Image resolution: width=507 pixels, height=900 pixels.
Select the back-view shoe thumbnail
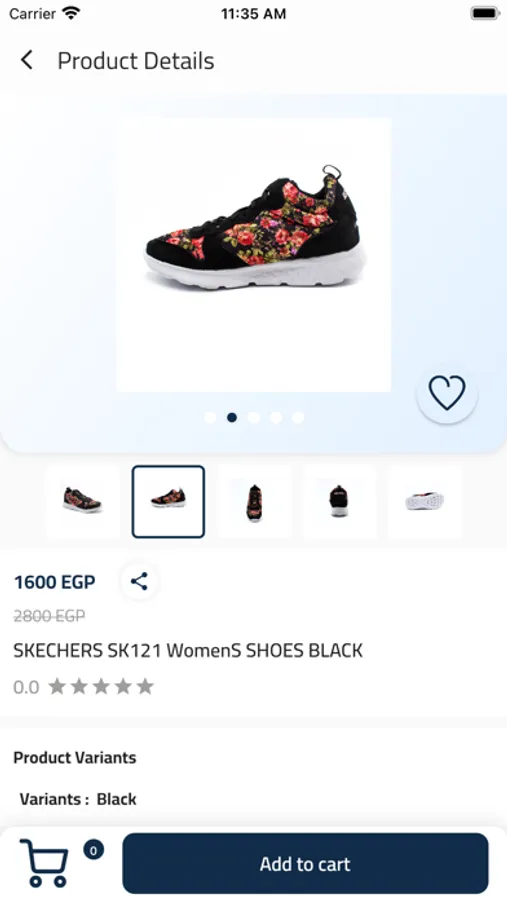click(x=339, y=501)
